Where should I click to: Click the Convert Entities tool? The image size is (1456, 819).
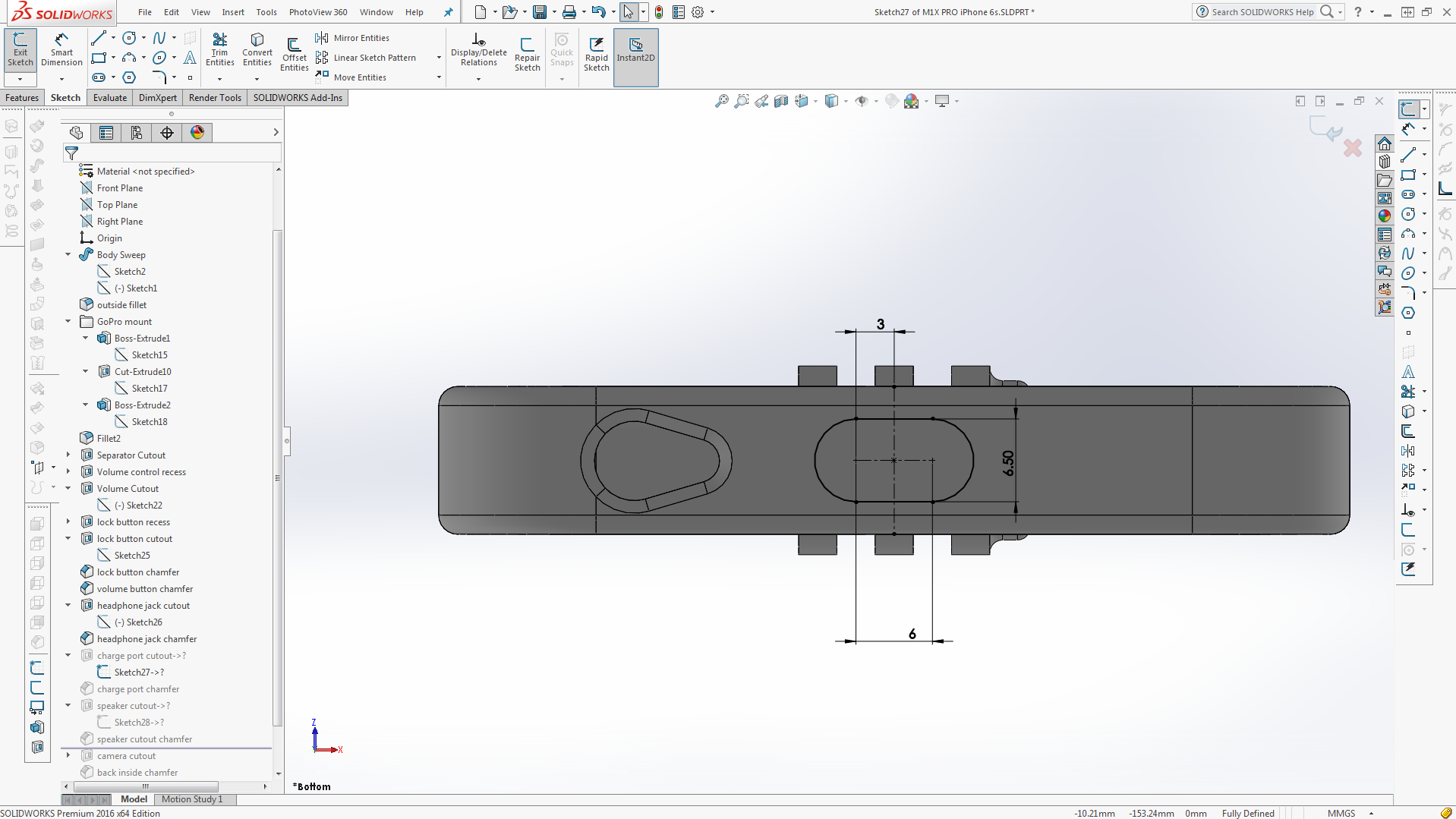click(x=257, y=50)
